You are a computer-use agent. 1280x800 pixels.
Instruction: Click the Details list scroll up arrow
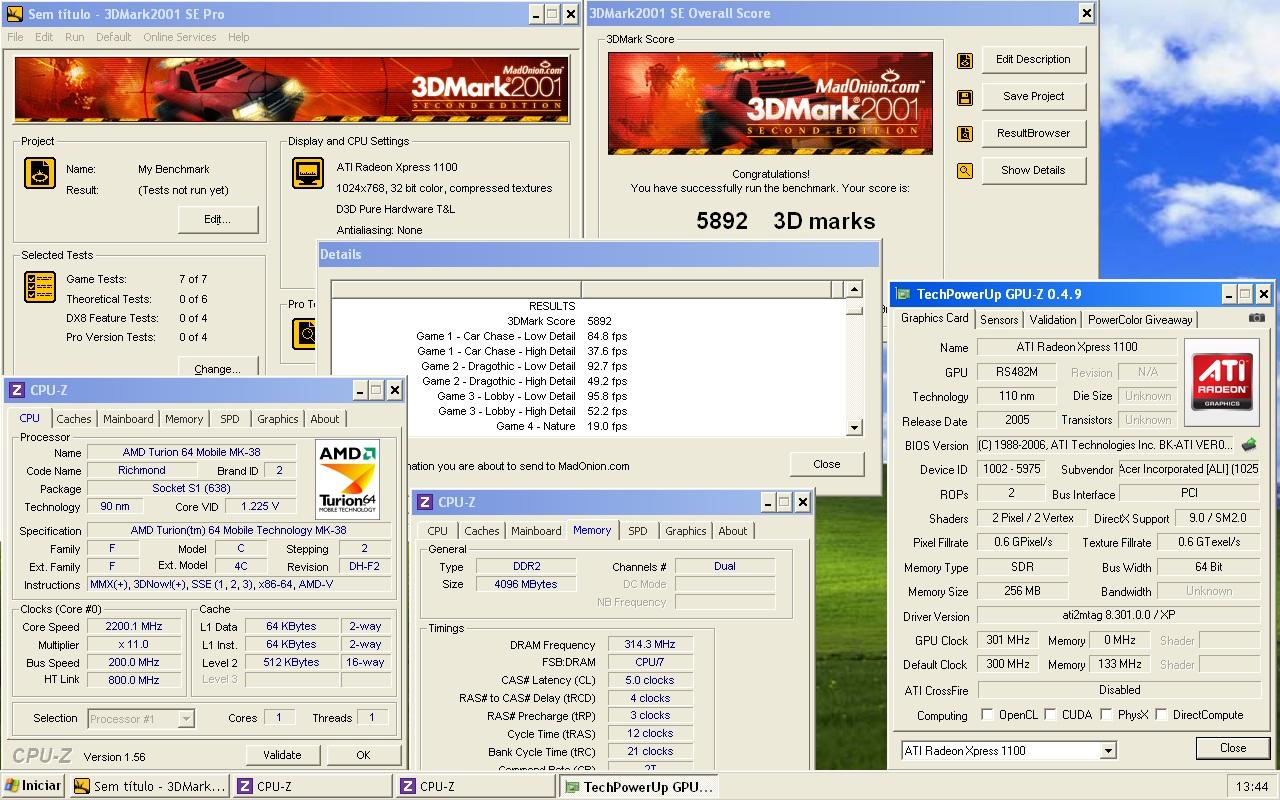click(x=853, y=290)
